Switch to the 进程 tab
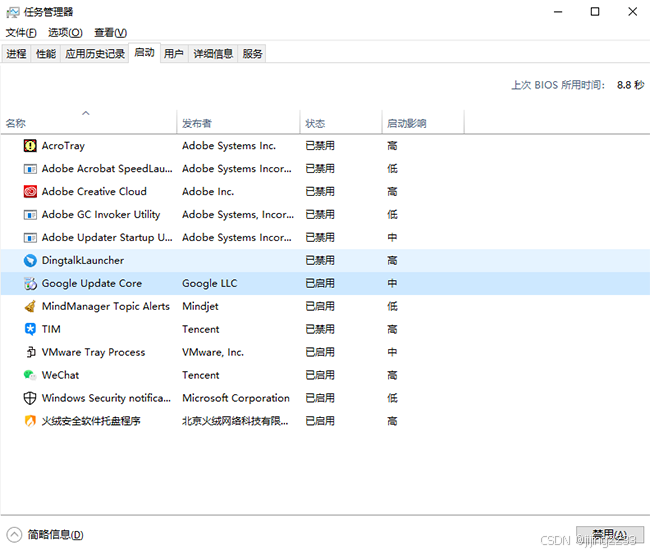Image resolution: width=650 pixels, height=554 pixels. pos(16,53)
